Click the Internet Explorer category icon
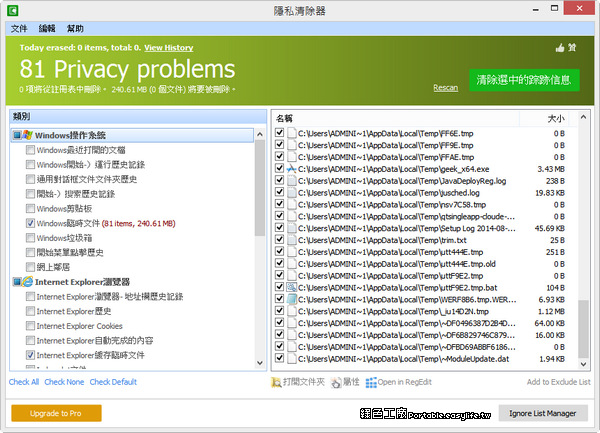 (x=28, y=282)
